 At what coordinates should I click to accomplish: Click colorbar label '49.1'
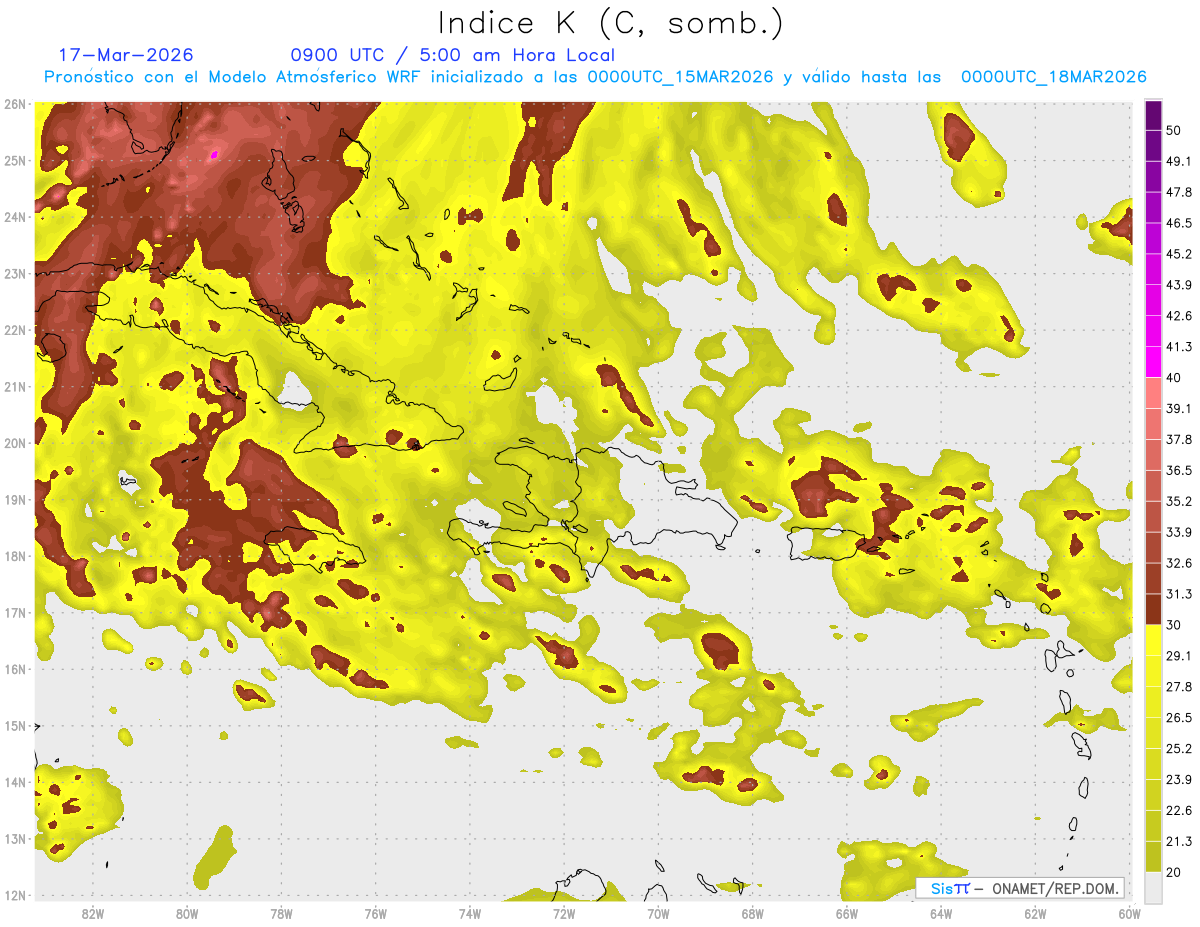point(1179,161)
